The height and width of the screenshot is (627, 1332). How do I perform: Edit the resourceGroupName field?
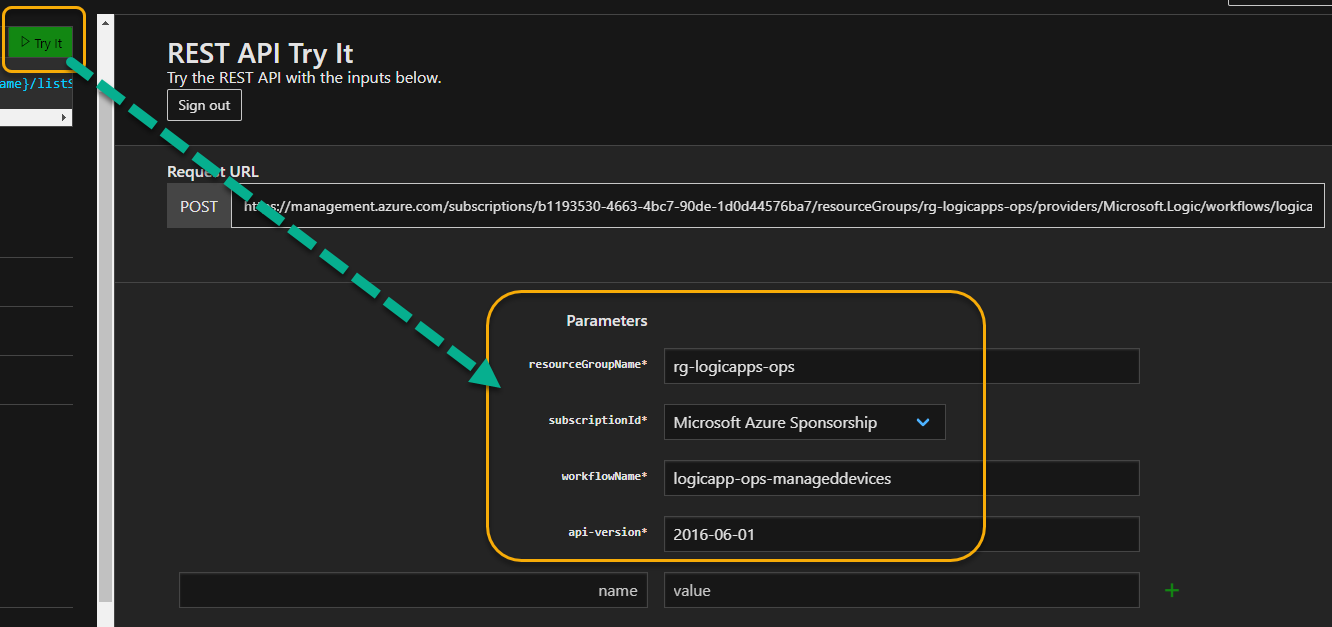[901, 366]
